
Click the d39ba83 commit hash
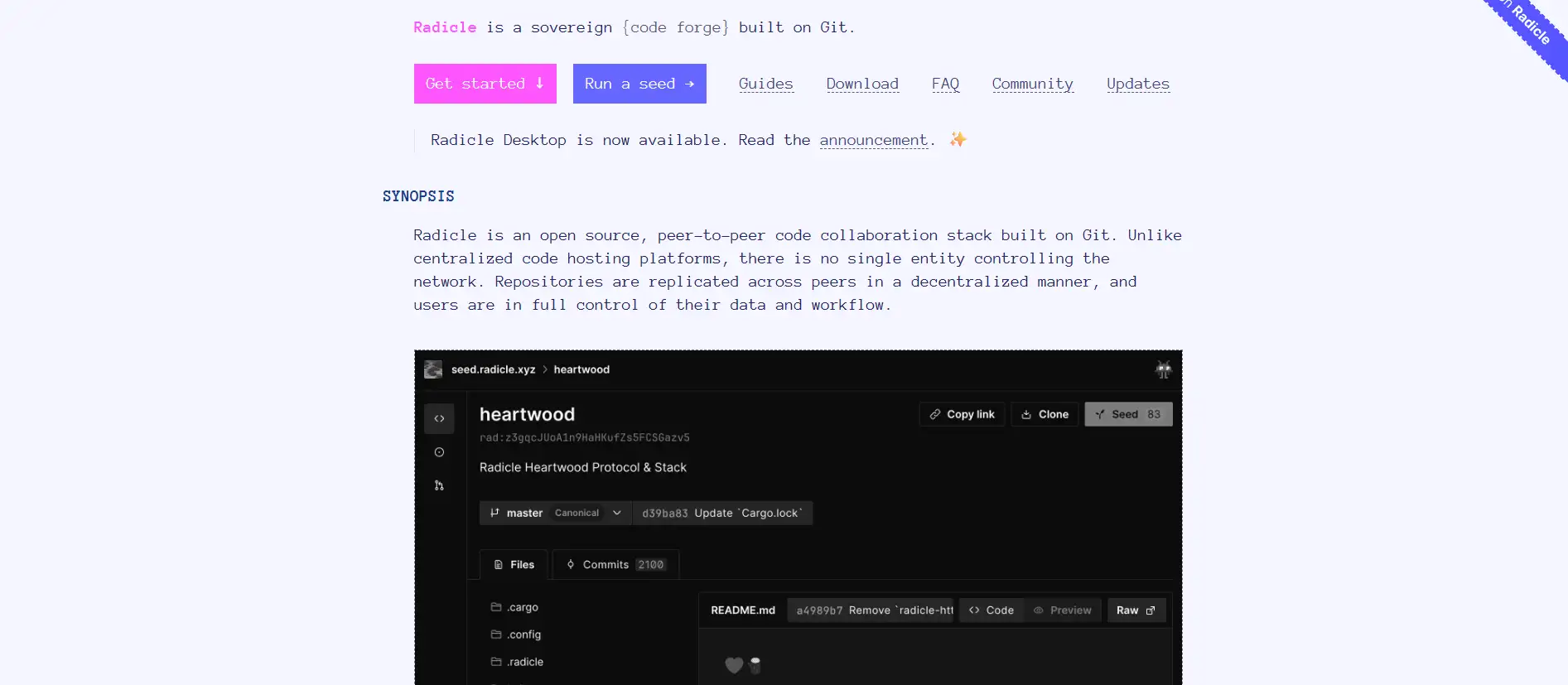(664, 514)
